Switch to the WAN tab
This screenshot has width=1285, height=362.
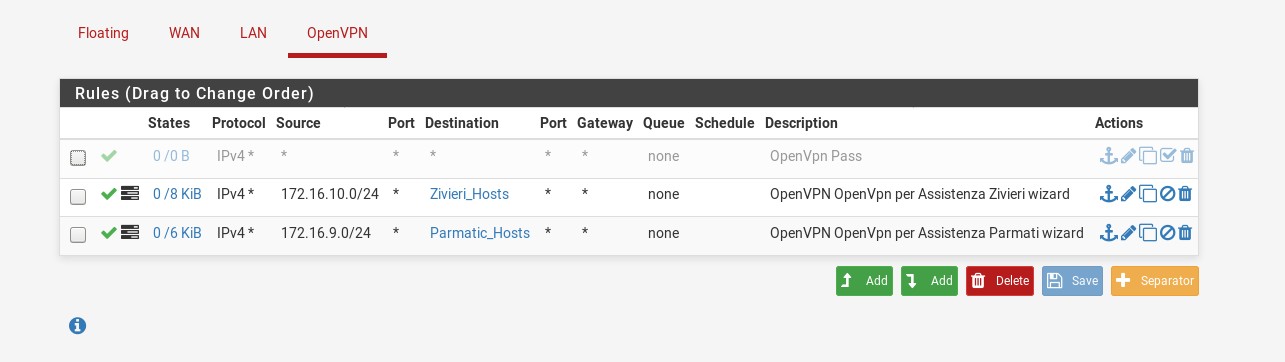click(184, 33)
